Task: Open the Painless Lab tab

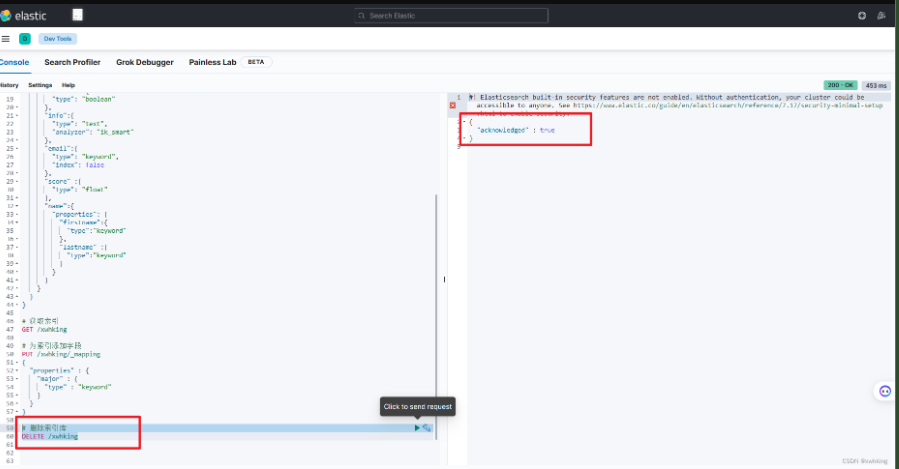Action: pyautogui.click(x=212, y=62)
